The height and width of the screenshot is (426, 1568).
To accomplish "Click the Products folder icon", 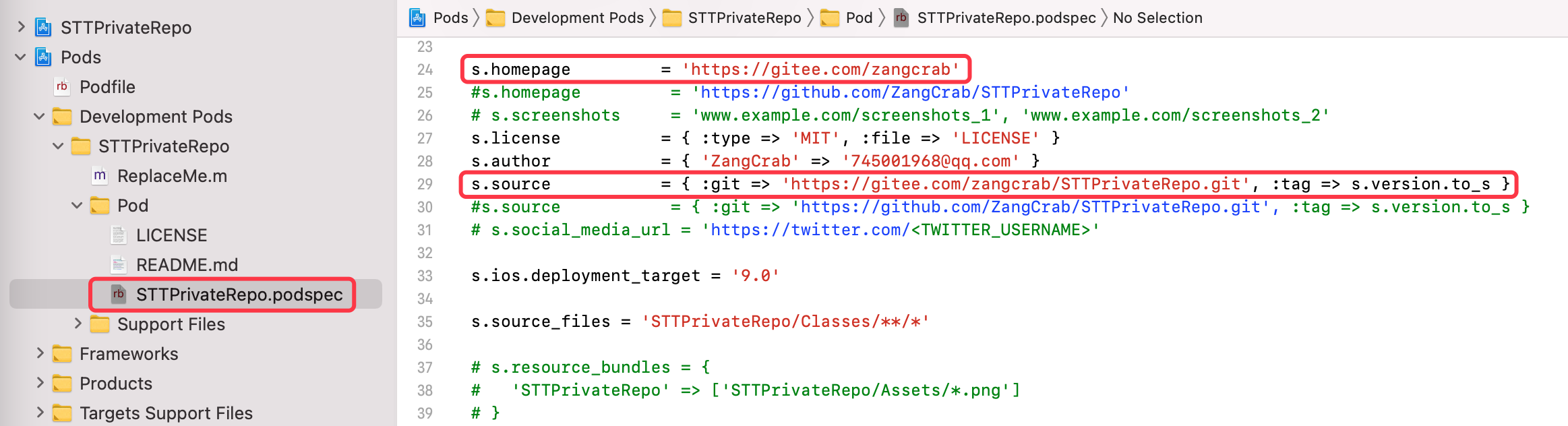I will click(x=62, y=384).
